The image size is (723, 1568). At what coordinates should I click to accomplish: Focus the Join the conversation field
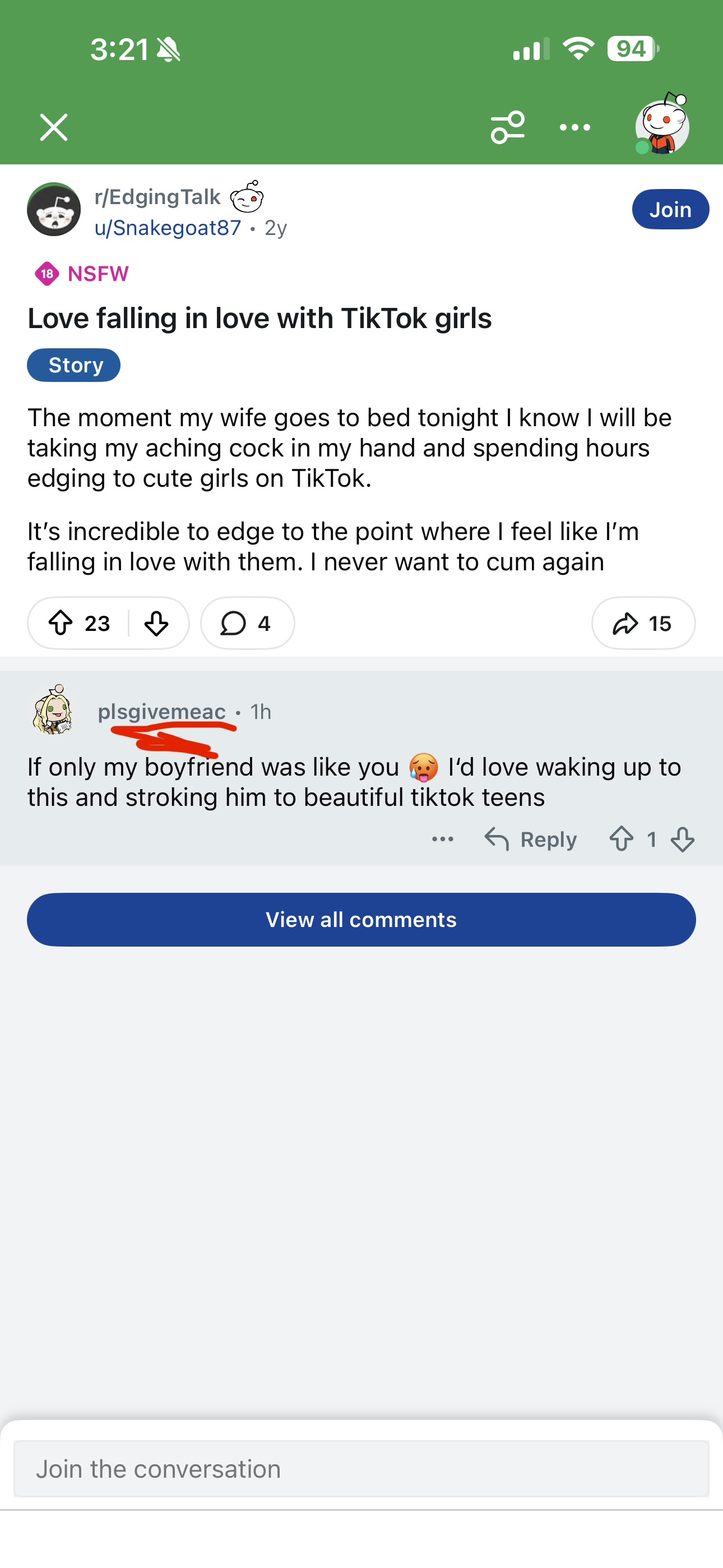(361, 1469)
